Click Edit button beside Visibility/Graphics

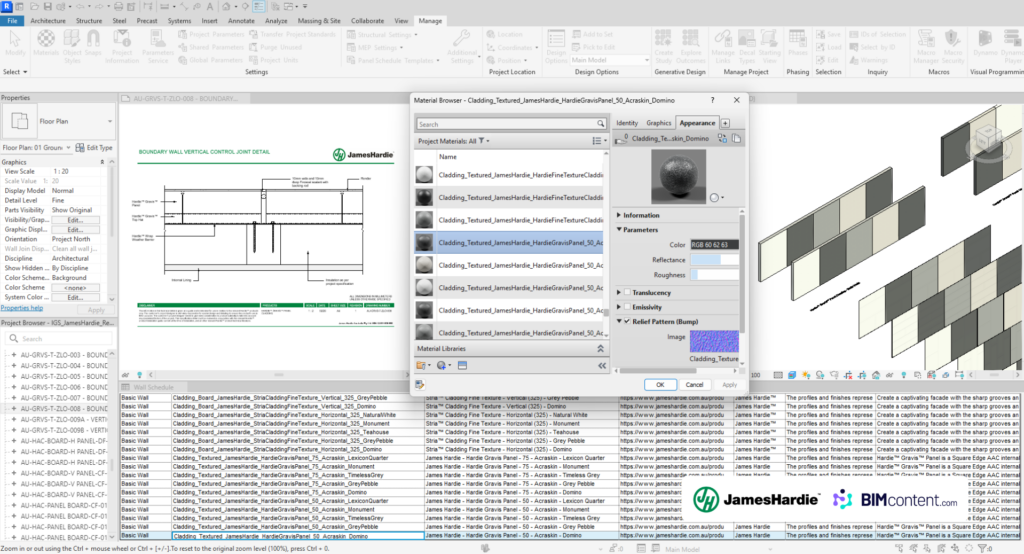(75, 220)
